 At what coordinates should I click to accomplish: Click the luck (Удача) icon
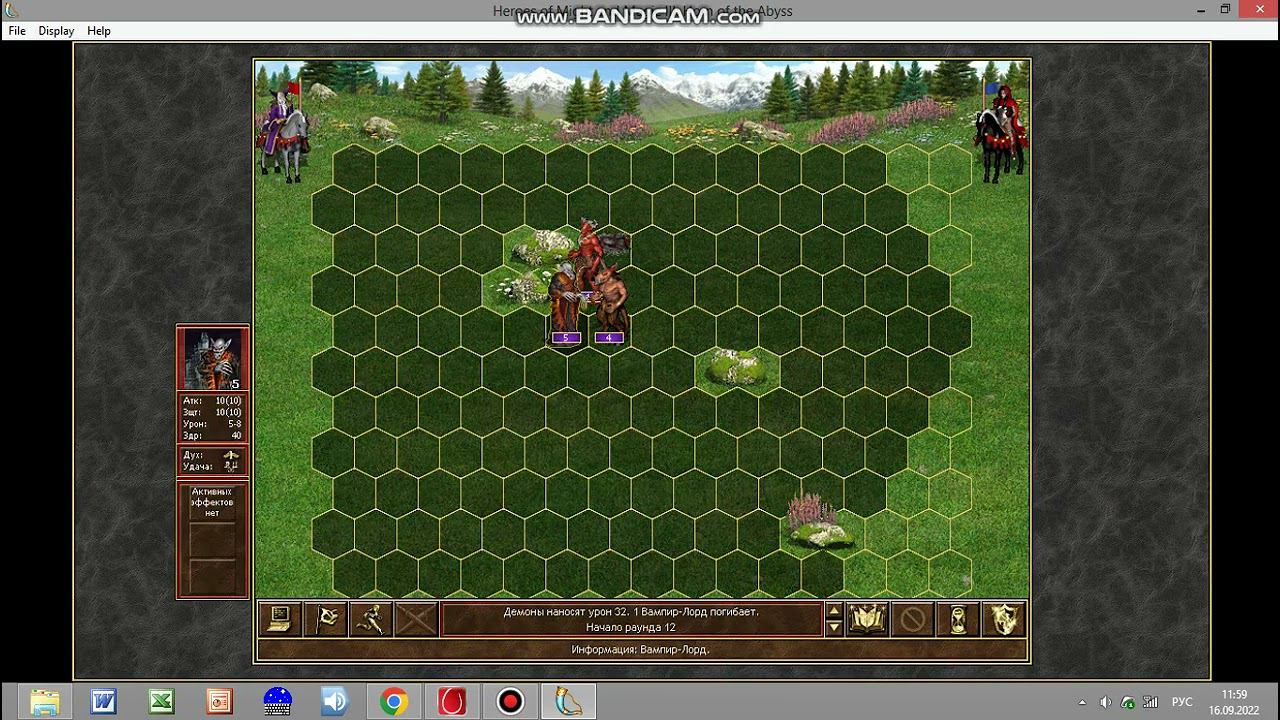tap(231, 467)
